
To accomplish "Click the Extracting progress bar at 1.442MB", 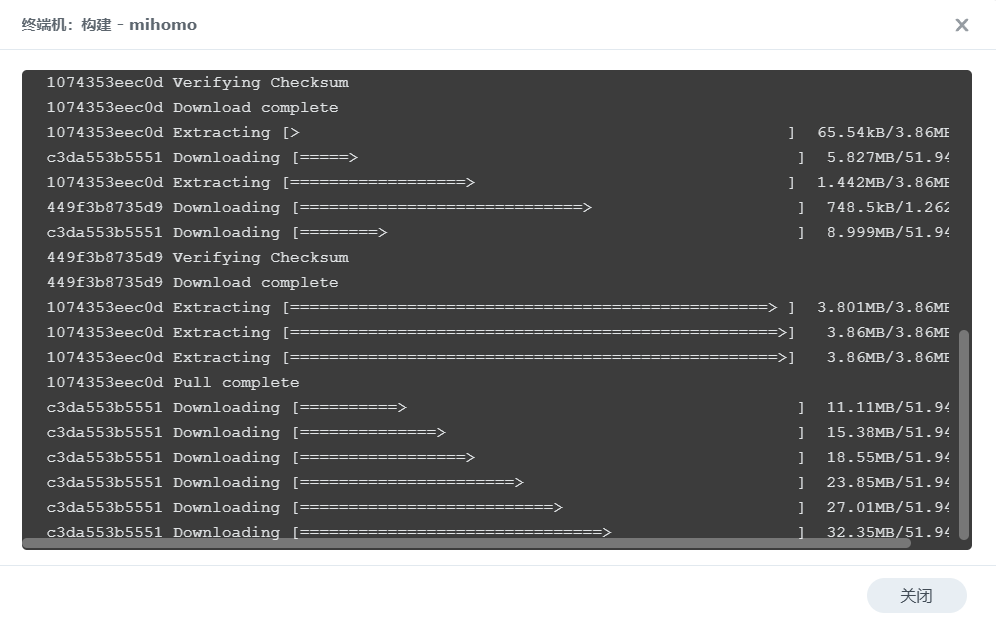I will pos(539,183).
